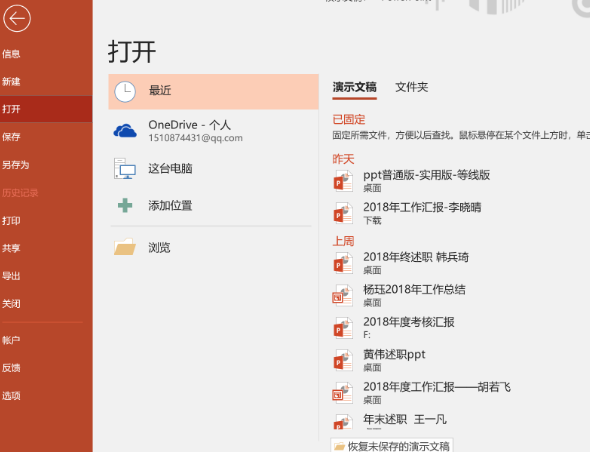This screenshot has width=590, height=452.
Task: Click the green plus icon for 添加位置
Action: [125, 205]
